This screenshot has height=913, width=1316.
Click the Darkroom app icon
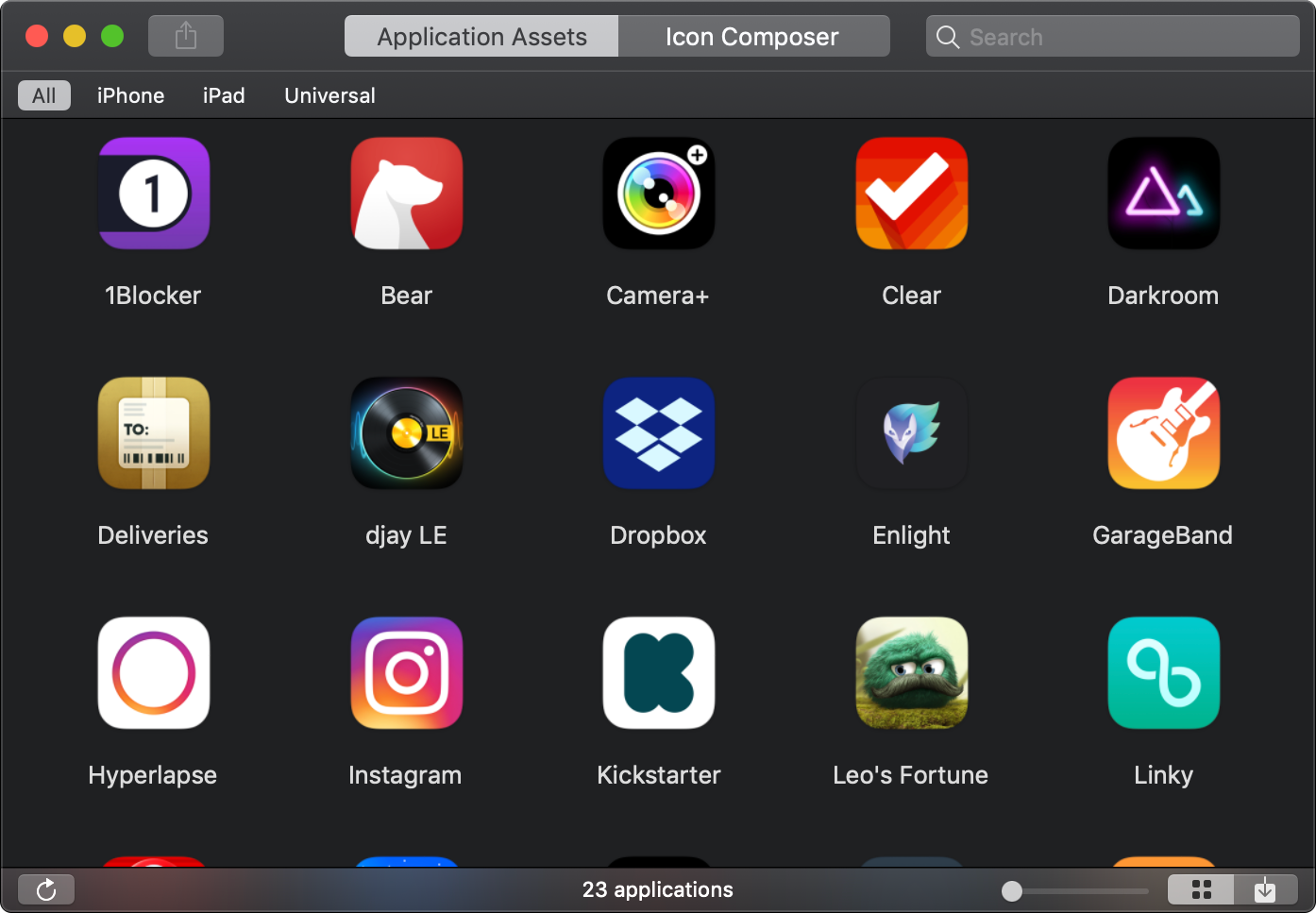pyautogui.click(x=1163, y=194)
